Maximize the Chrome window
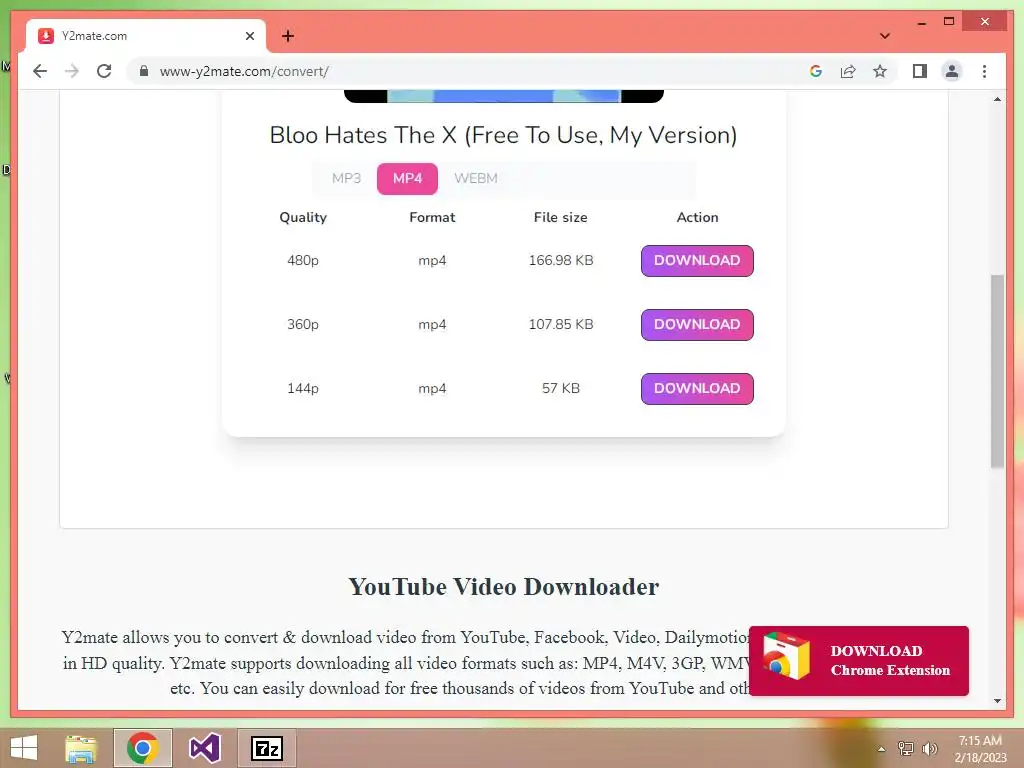Screen dimensions: 1024x768 coord(949,22)
